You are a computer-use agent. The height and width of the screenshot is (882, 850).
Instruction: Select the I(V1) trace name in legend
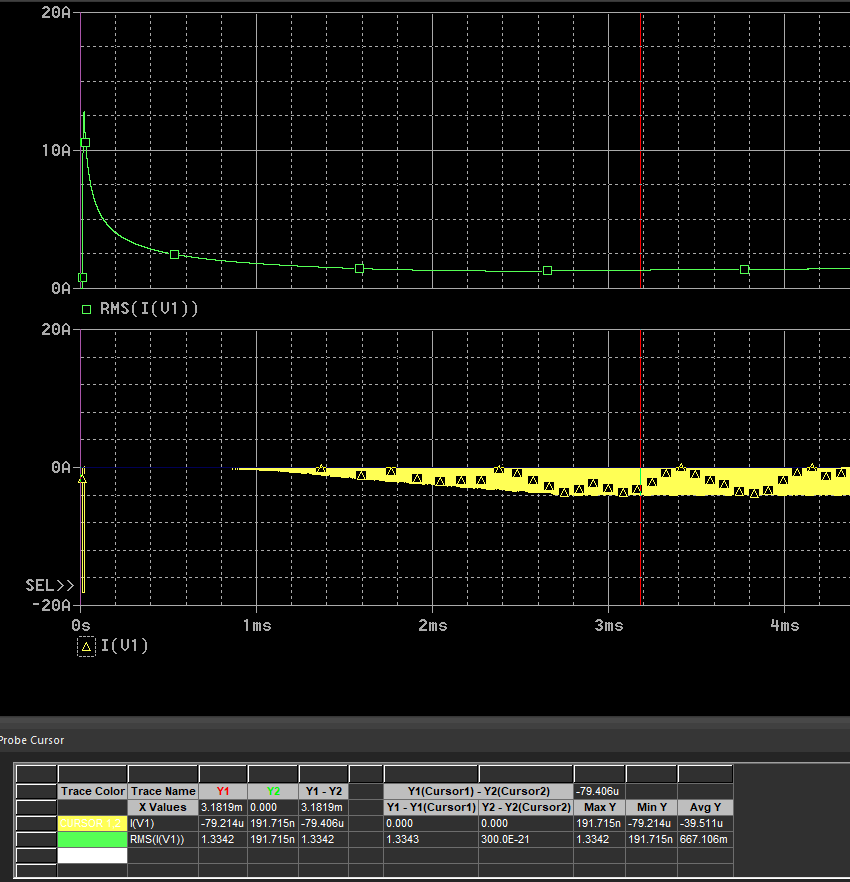coord(124,645)
